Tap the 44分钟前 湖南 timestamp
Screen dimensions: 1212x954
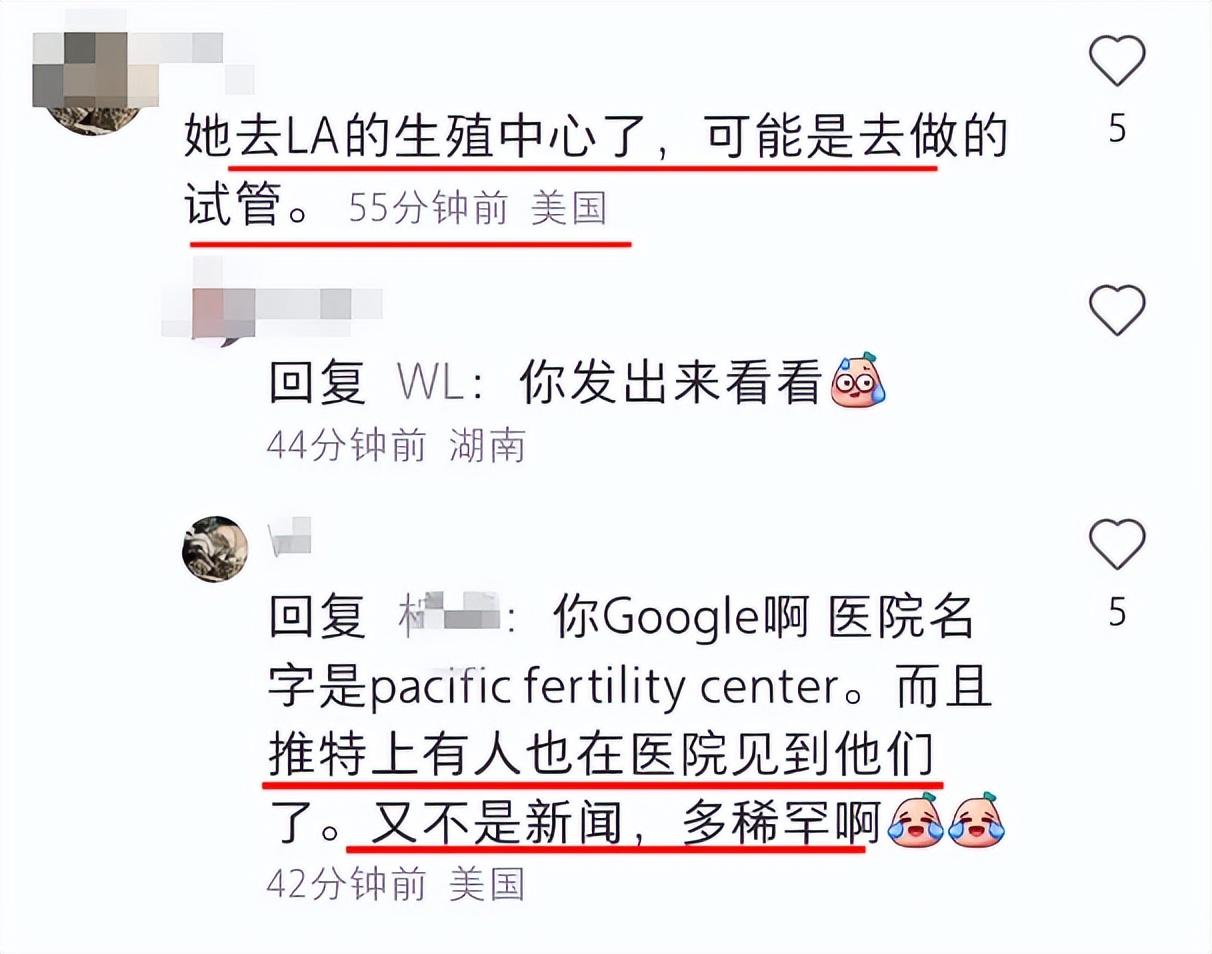coord(396,446)
